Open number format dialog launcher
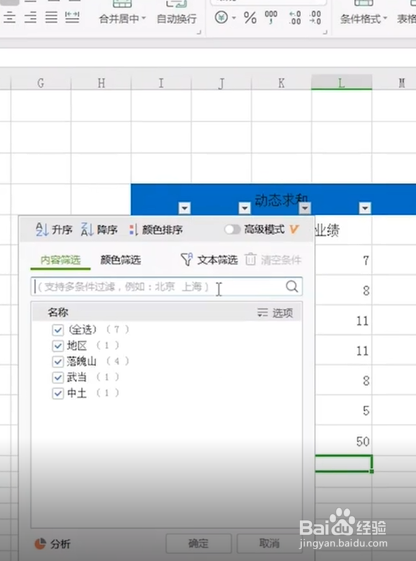 coord(325,33)
